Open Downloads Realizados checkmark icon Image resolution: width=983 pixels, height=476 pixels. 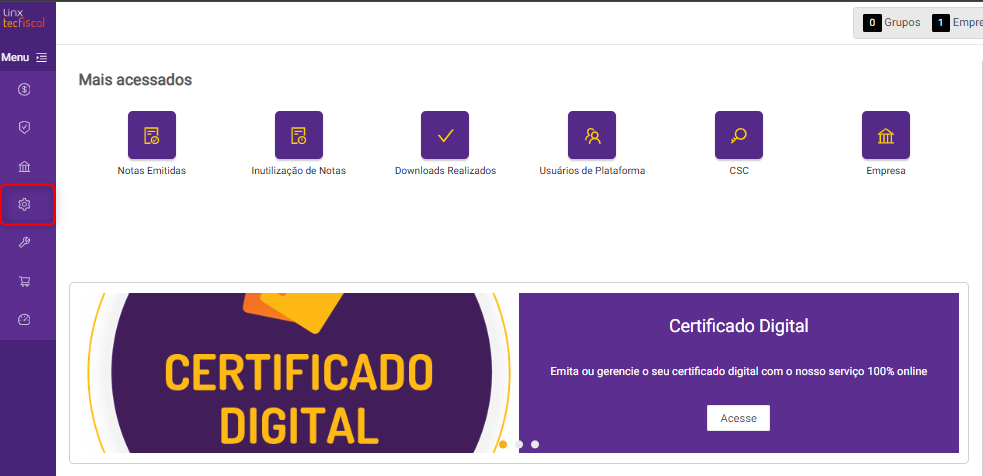445,135
